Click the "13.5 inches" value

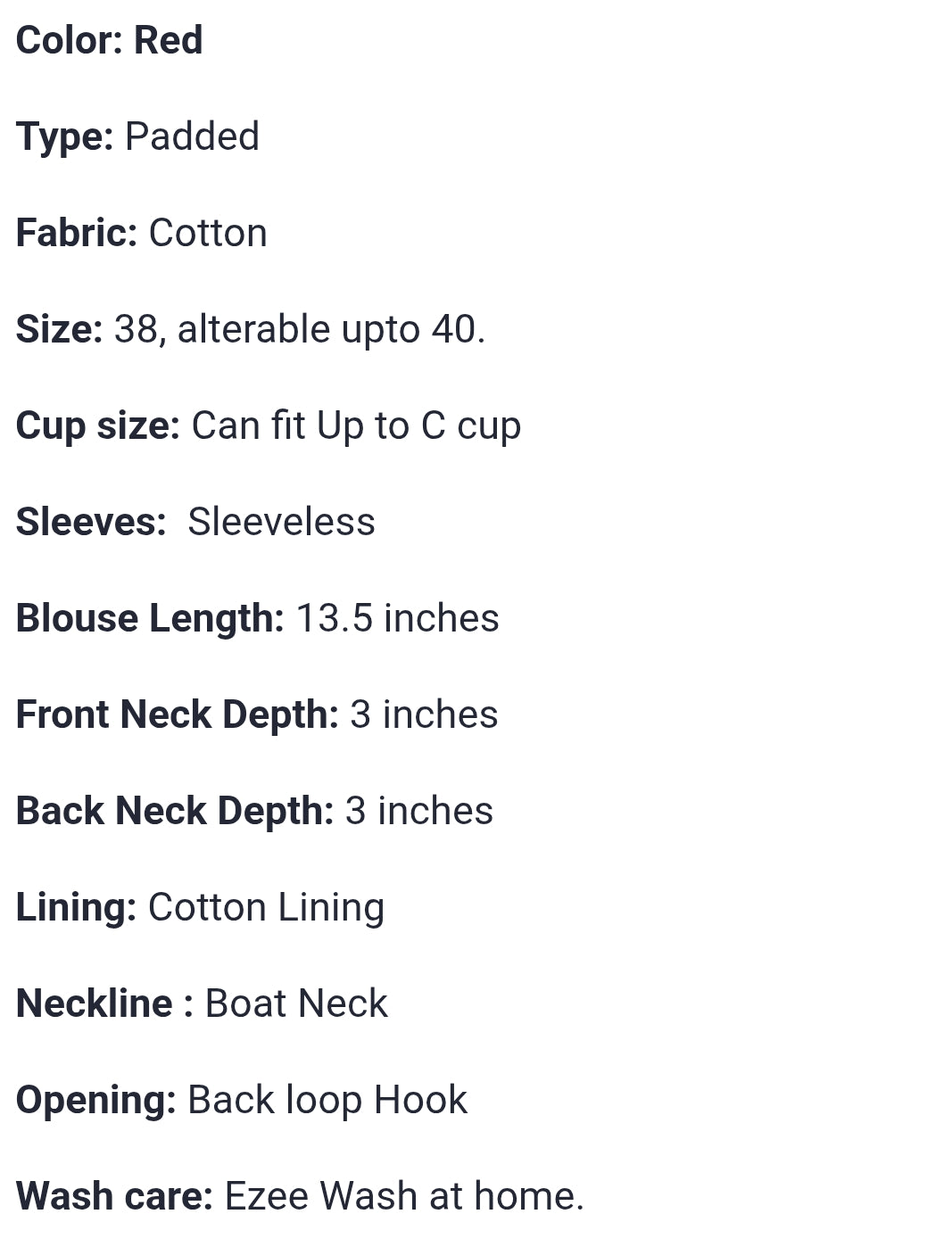click(x=397, y=618)
